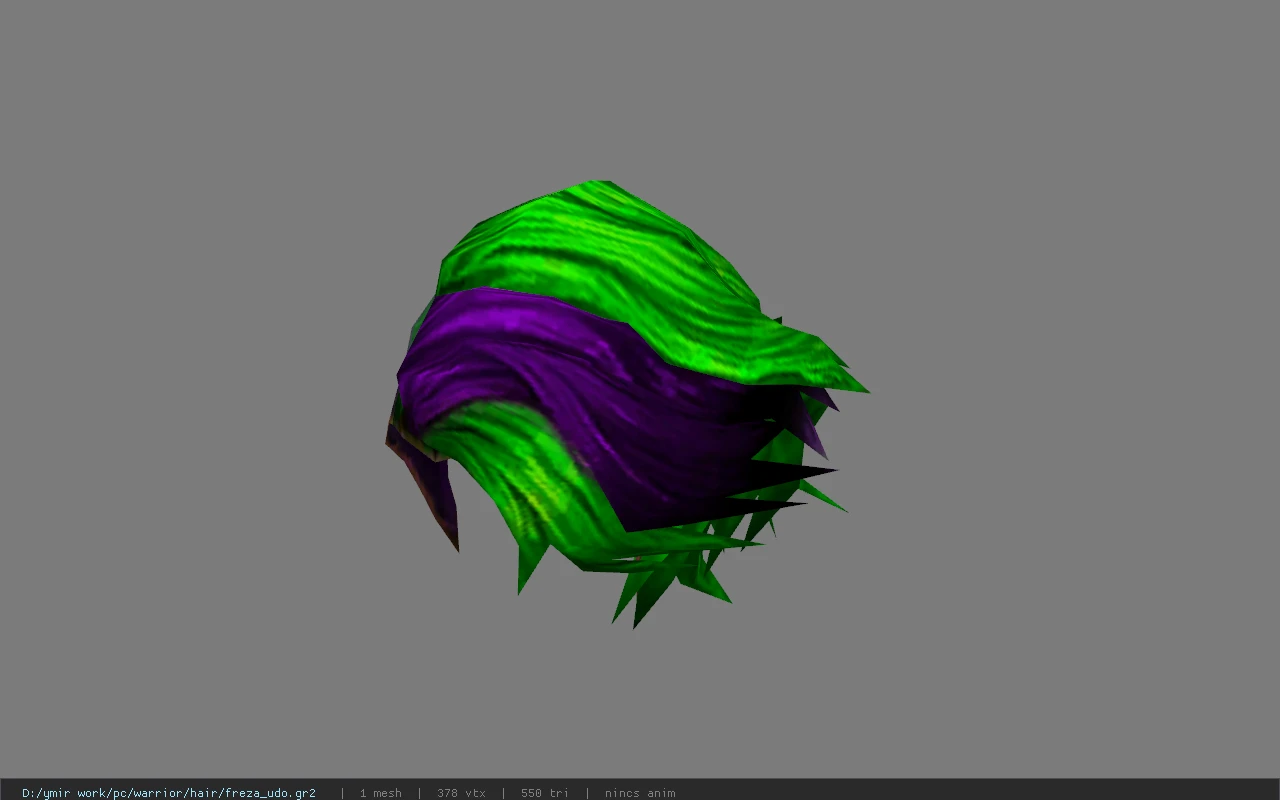Click the '378 vtx' vertex count
This screenshot has height=800, width=1280.
coord(461,793)
